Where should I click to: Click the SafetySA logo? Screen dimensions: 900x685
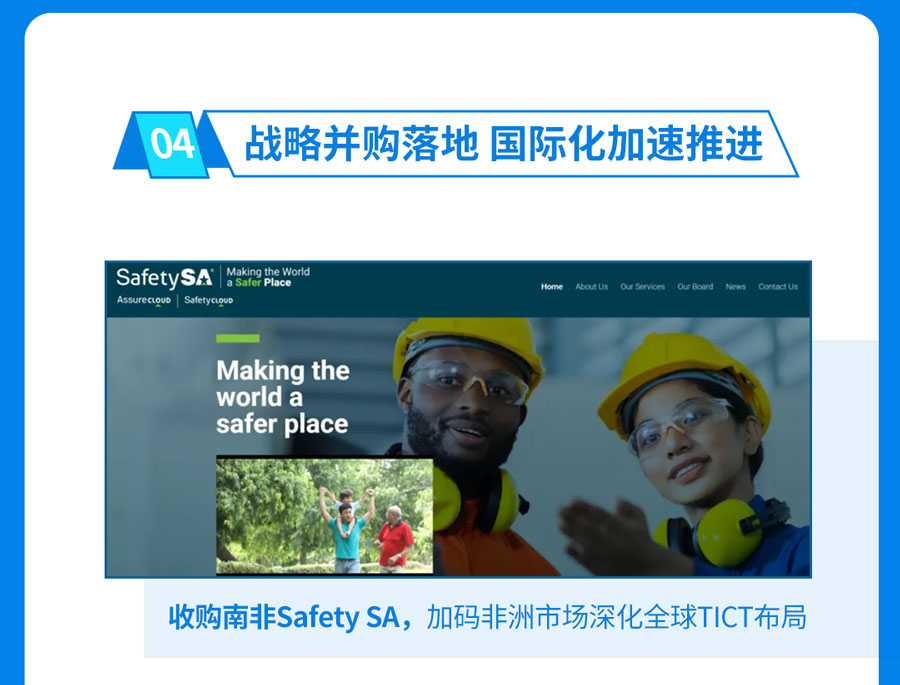click(165, 278)
